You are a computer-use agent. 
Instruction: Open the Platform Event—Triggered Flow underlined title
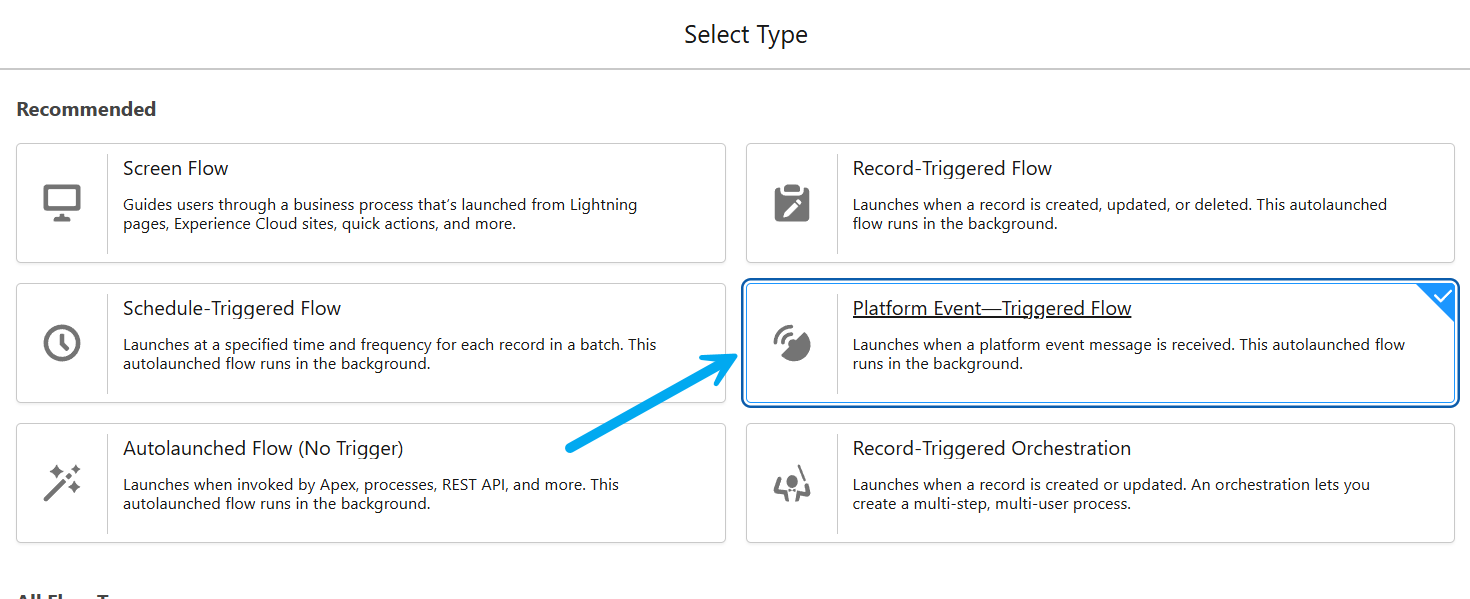[992, 308]
